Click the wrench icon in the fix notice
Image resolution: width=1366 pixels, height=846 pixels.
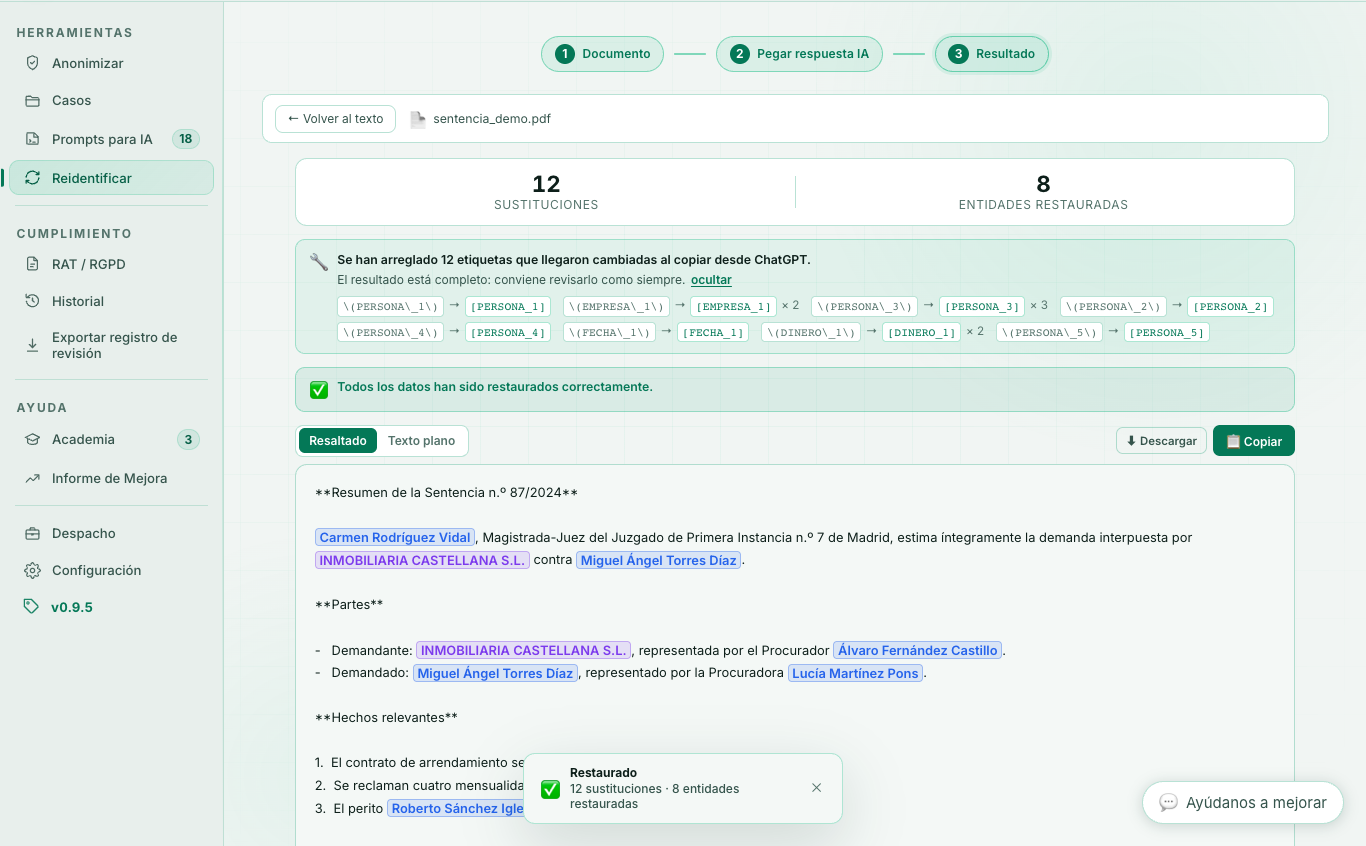(x=319, y=262)
